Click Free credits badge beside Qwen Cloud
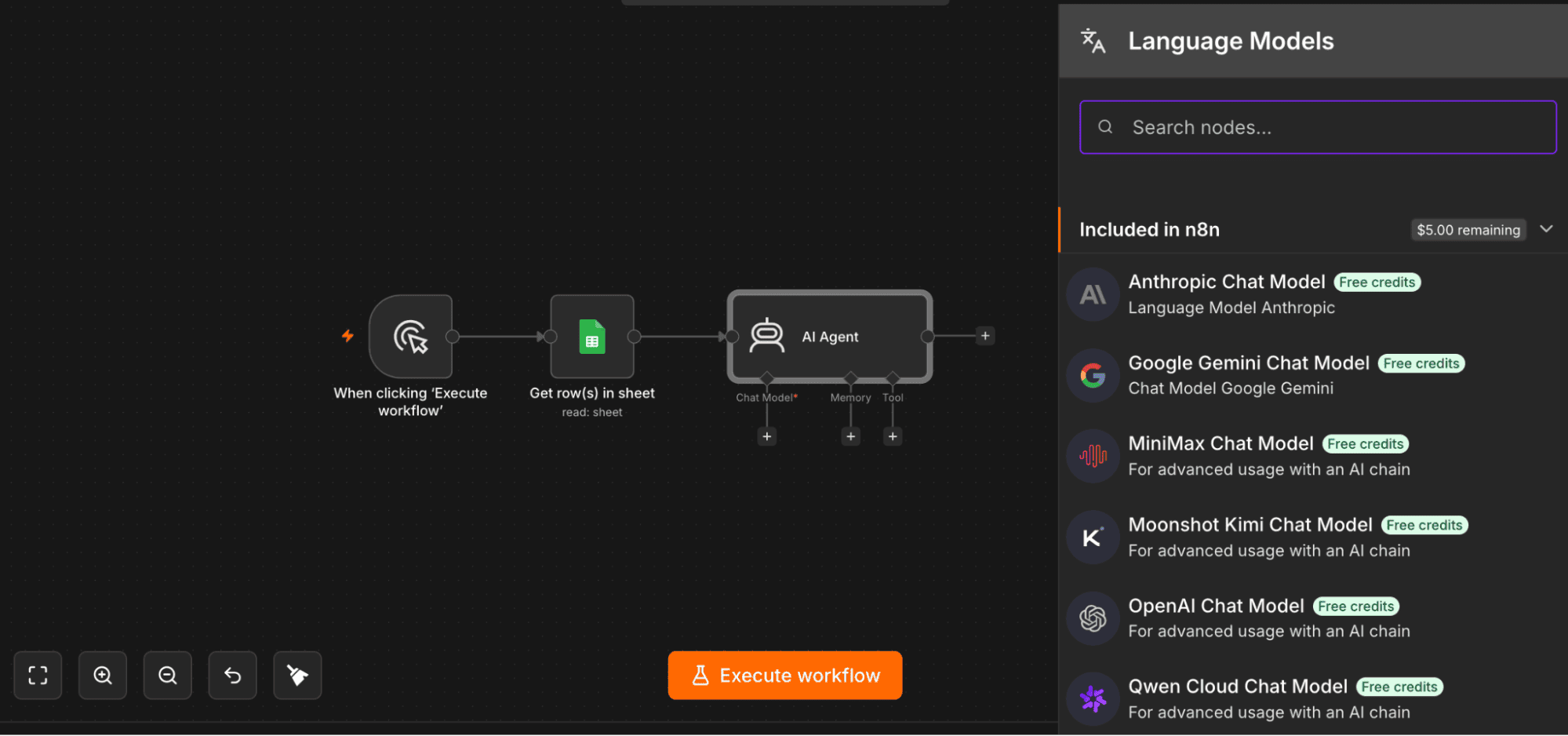This screenshot has width=1568, height=736. pos(1399,687)
